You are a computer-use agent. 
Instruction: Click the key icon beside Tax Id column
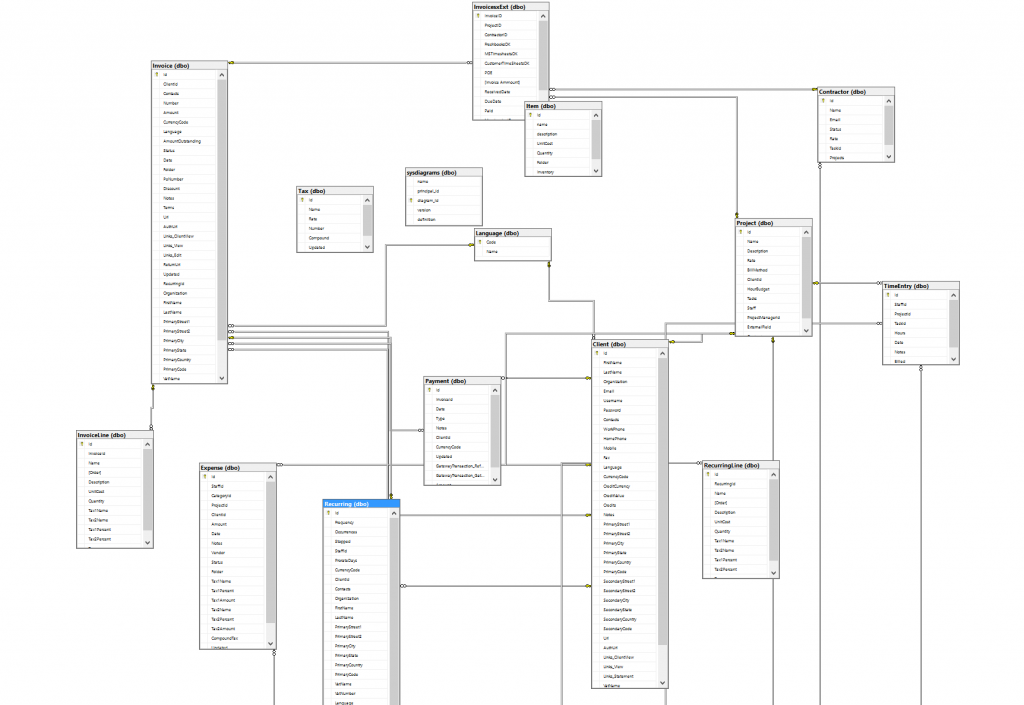point(301,200)
